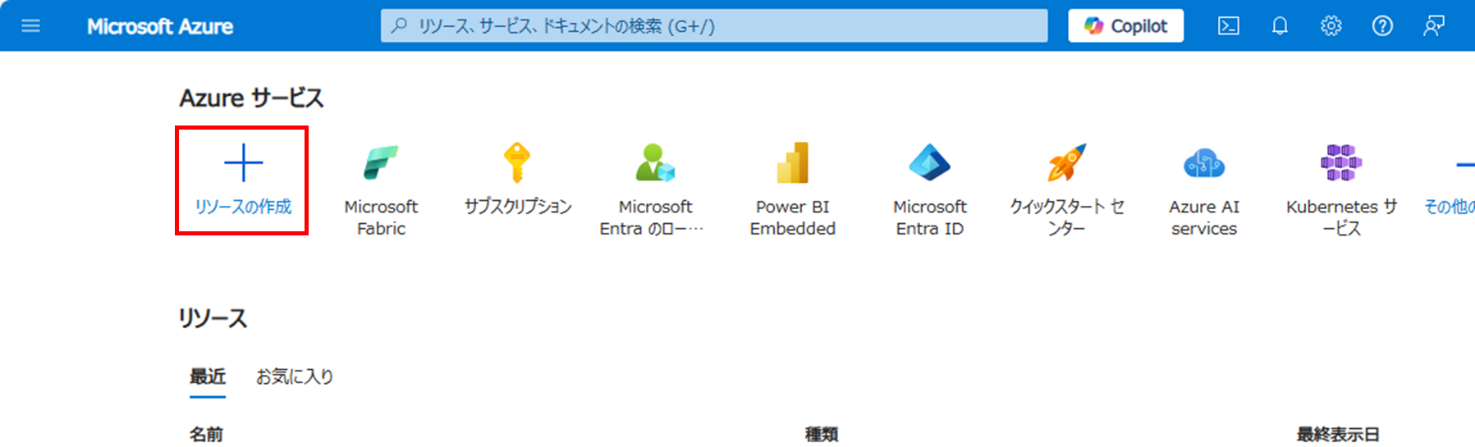Click the plus icon for リソースの作成
Screen dimensions: 1475x447
[x=243, y=162]
